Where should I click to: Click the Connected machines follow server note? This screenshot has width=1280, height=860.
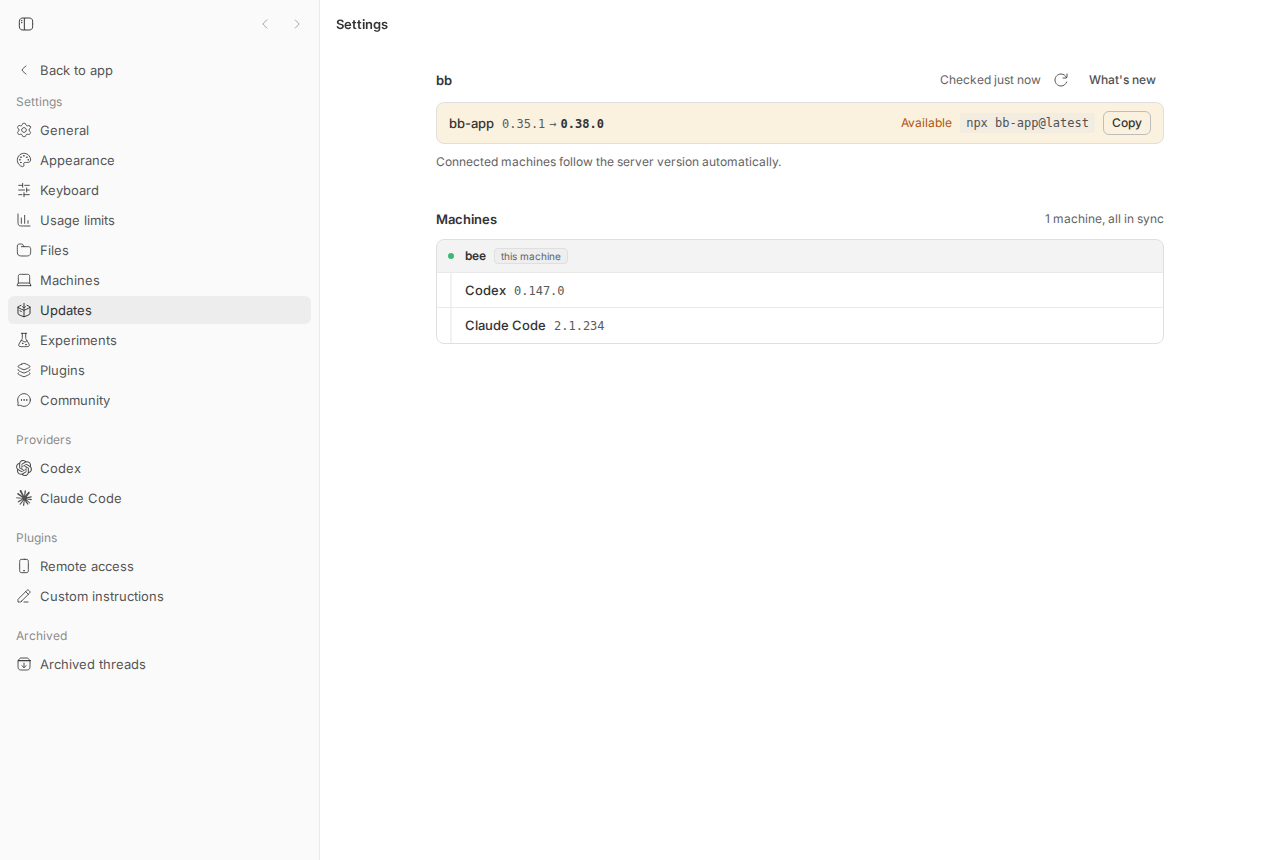(608, 162)
